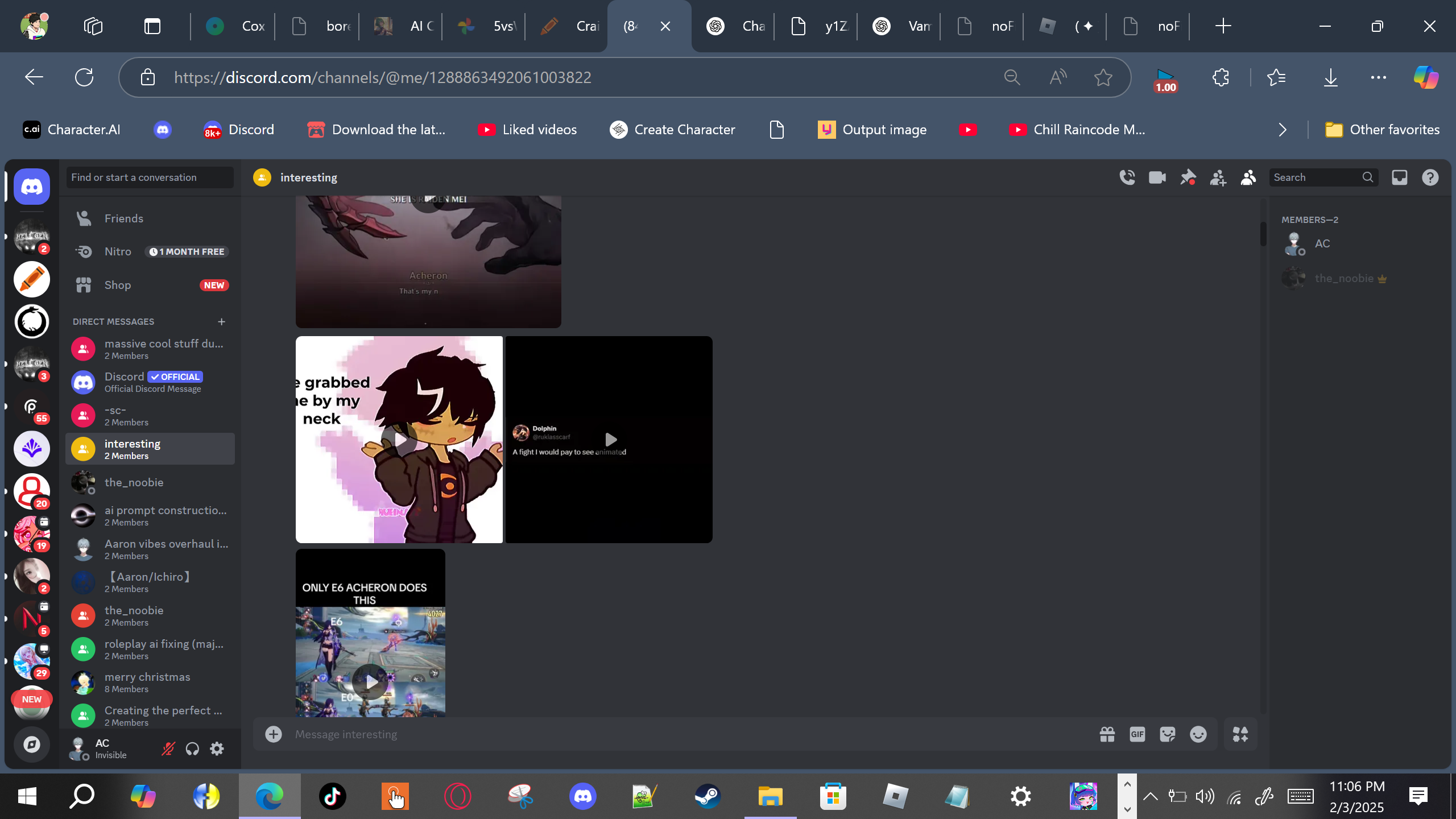The height and width of the screenshot is (819, 1456).
Task: Open the GIF picker
Action: point(1137,734)
